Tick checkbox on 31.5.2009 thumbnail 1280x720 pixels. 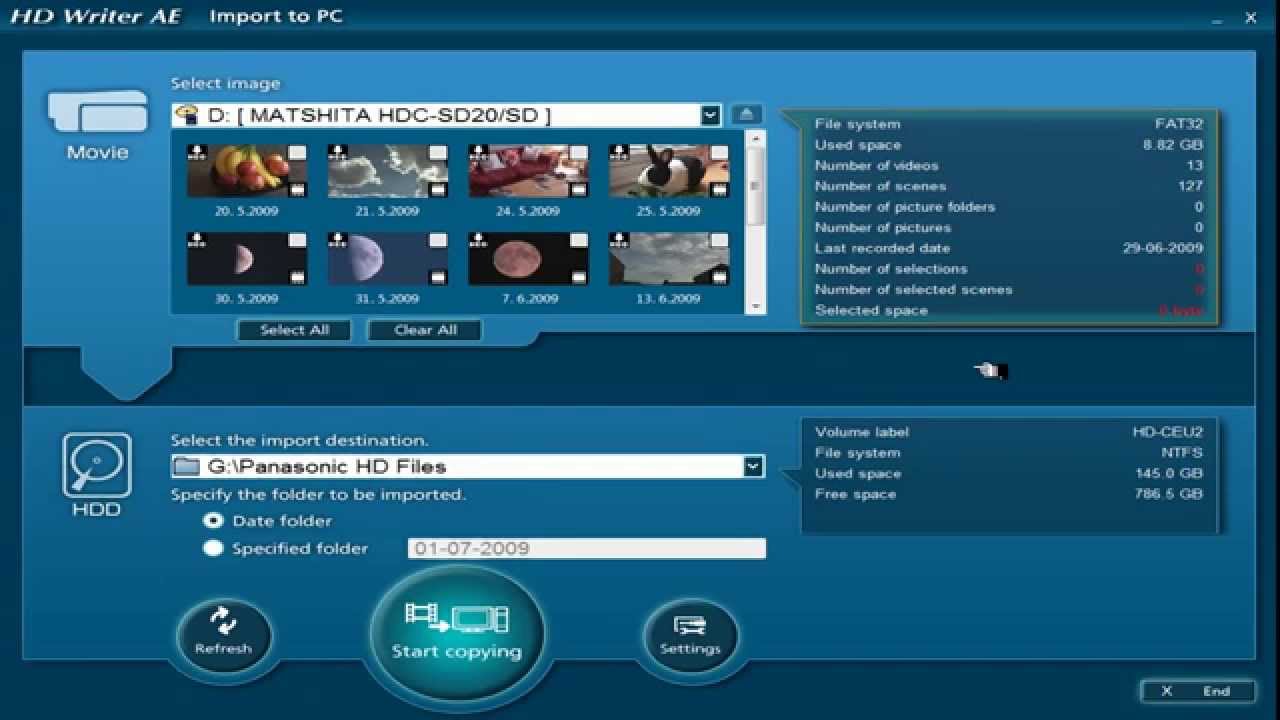point(438,240)
